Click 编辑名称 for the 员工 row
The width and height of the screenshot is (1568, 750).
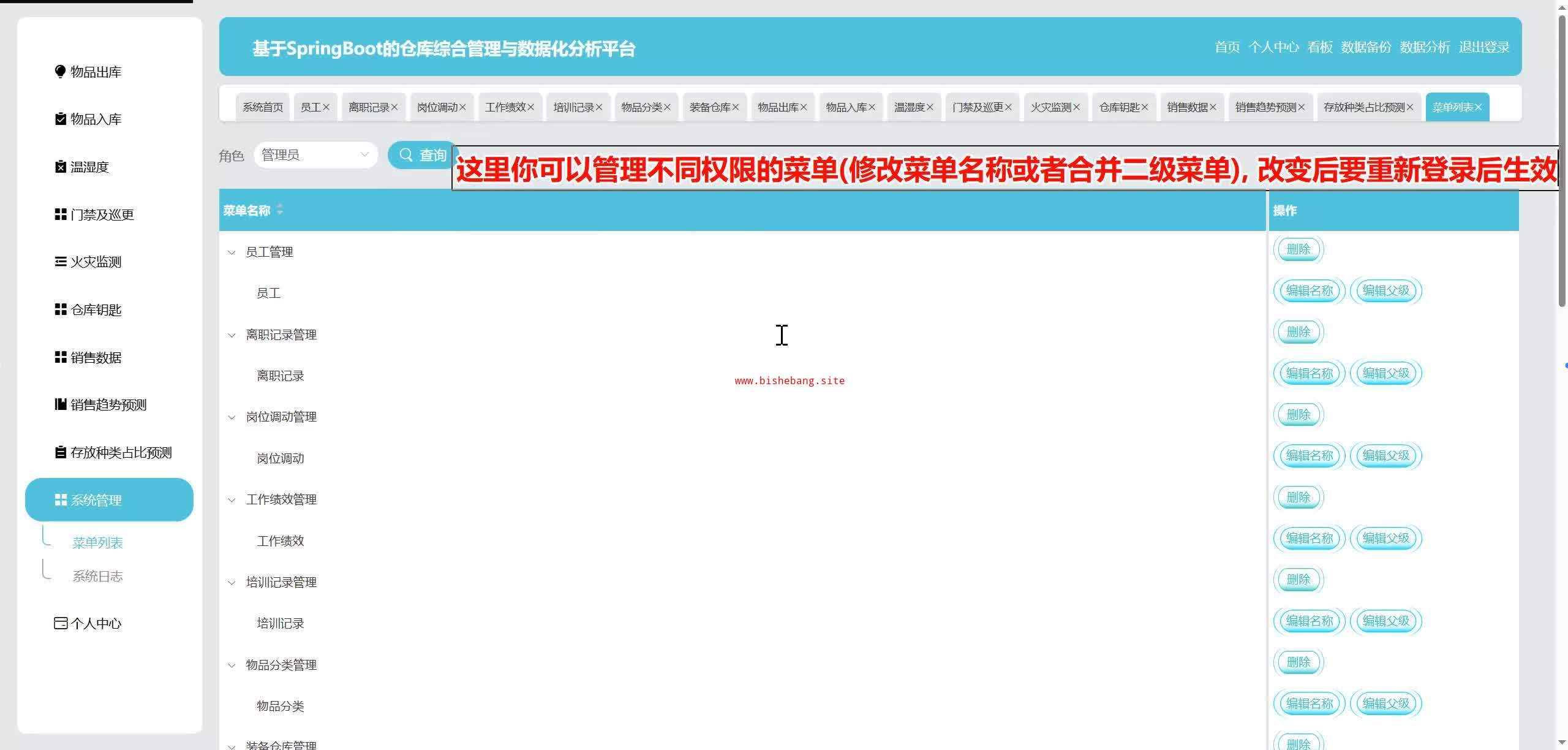click(x=1309, y=290)
